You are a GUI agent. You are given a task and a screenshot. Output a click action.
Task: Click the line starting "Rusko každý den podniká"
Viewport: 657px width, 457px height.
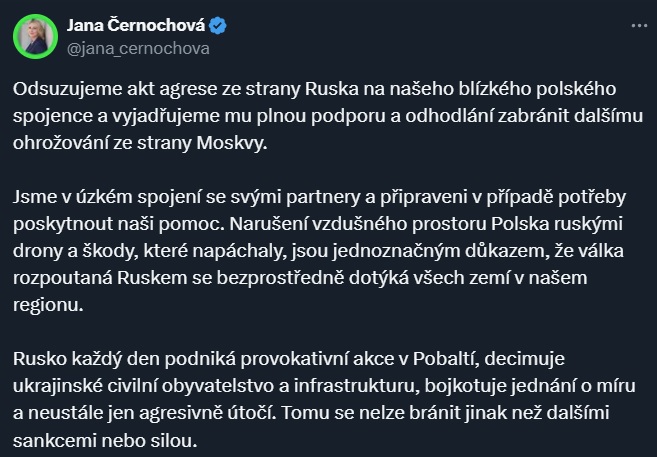[289, 359]
